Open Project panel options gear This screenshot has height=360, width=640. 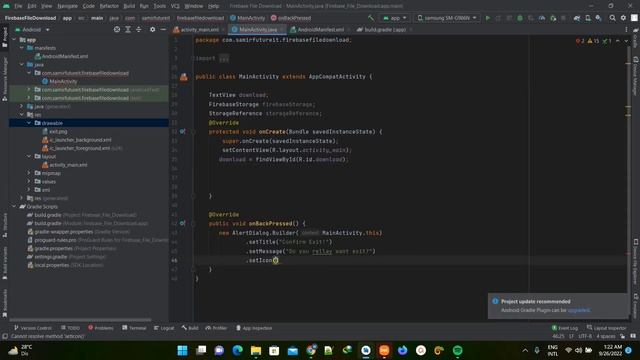click(x=152, y=29)
